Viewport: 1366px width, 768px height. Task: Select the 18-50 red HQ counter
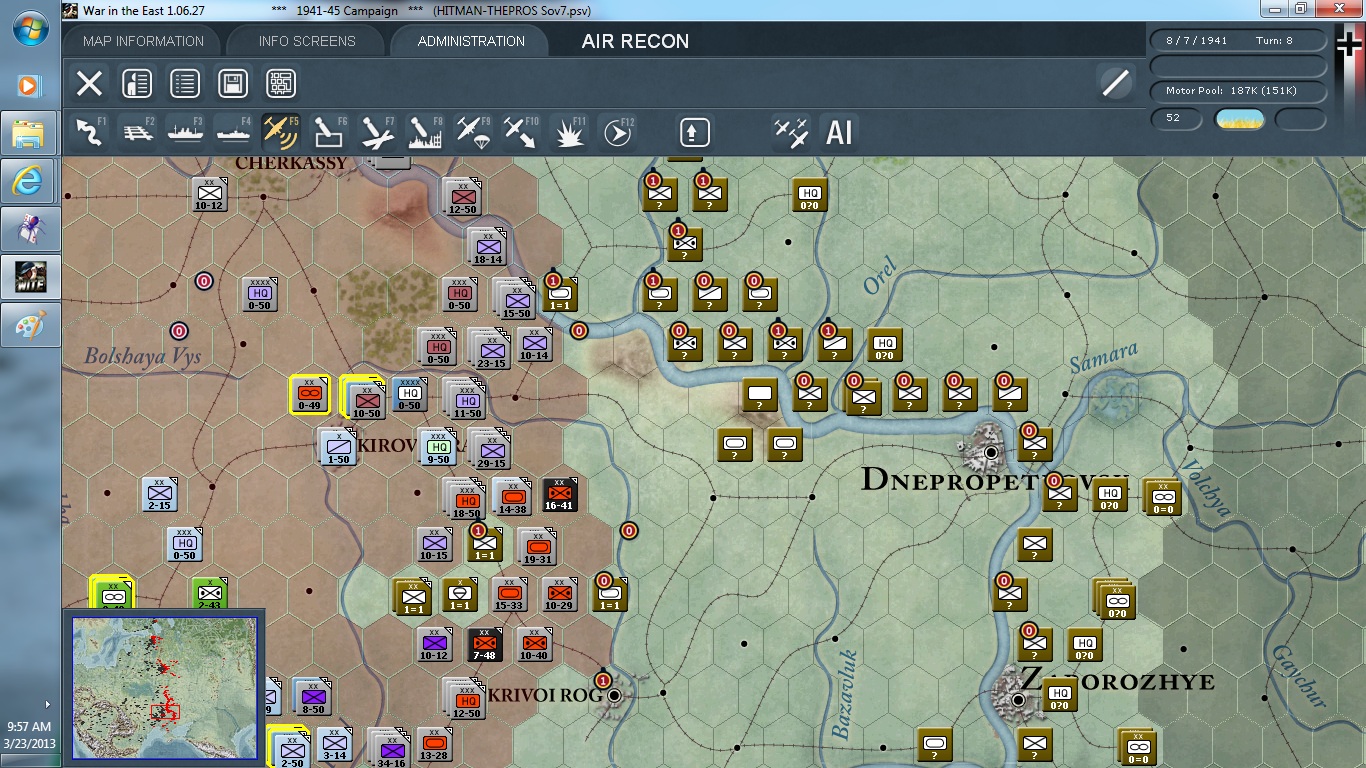point(465,497)
